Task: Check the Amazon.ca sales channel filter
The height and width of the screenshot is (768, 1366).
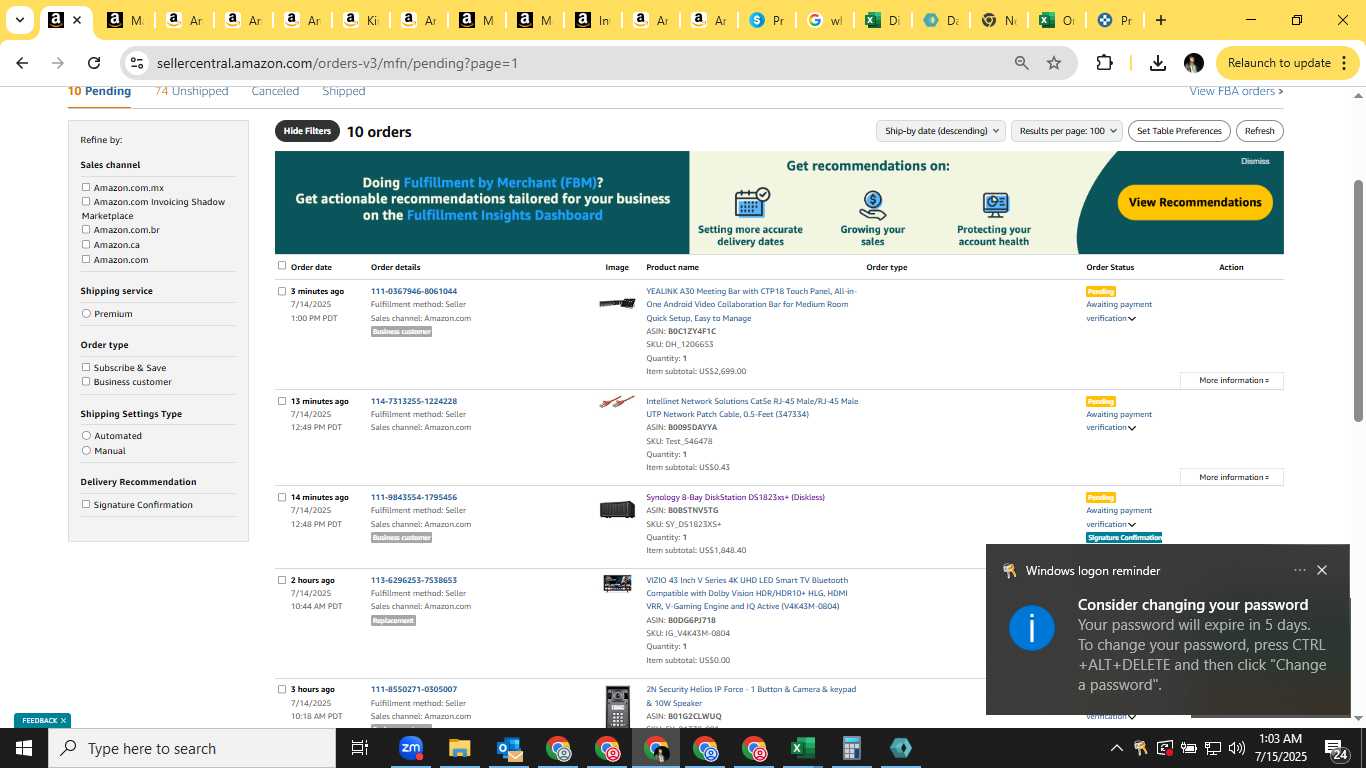Action: [86, 244]
